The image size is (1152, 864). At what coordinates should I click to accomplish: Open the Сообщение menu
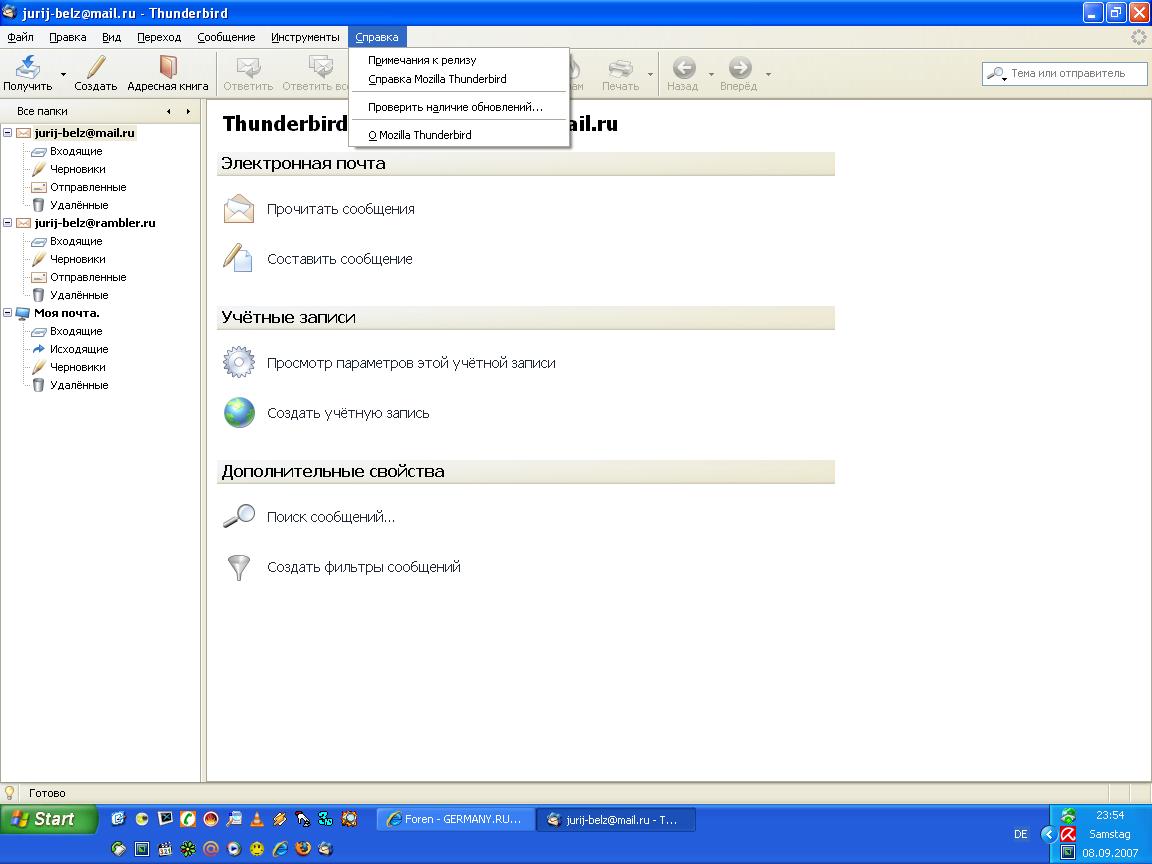pos(226,37)
